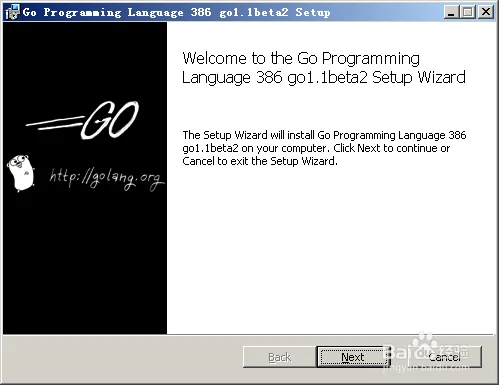Click the disabled Back button
The height and width of the screenshot is (385, 499).
tap(279, 357)
